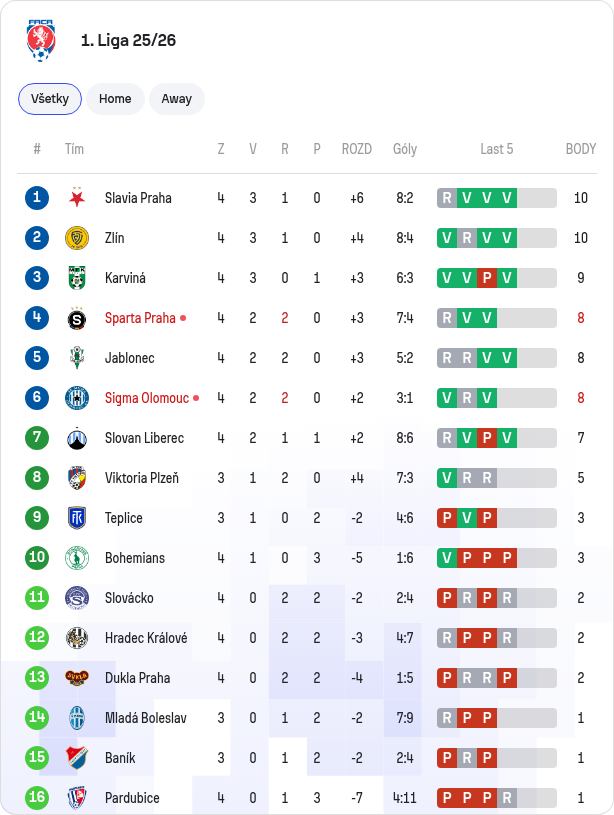Open the Viktoria Plzeň club crest

pyautogui.click(x=77, y=478)
